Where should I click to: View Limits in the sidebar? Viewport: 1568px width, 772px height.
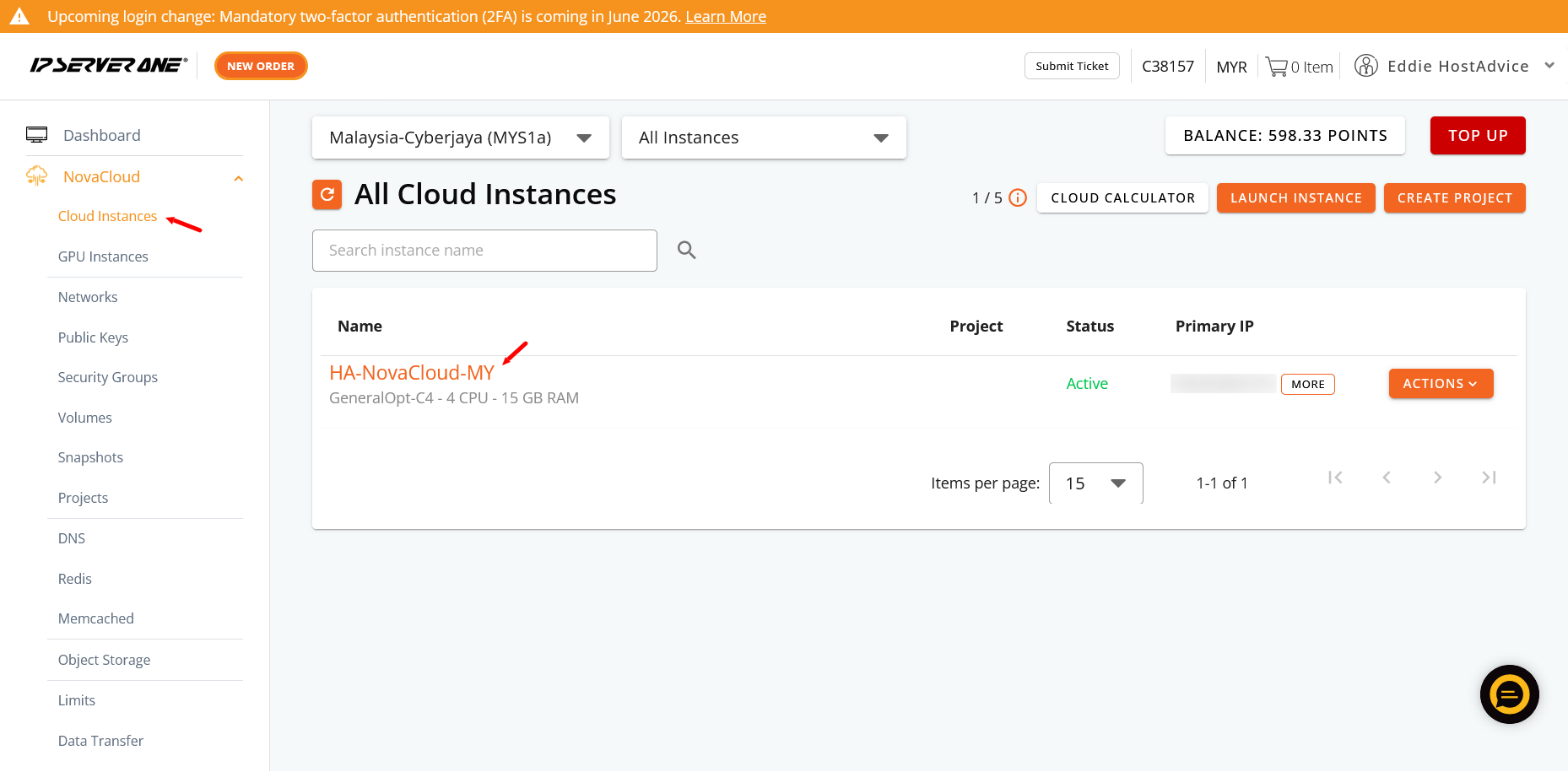[77, 700]
